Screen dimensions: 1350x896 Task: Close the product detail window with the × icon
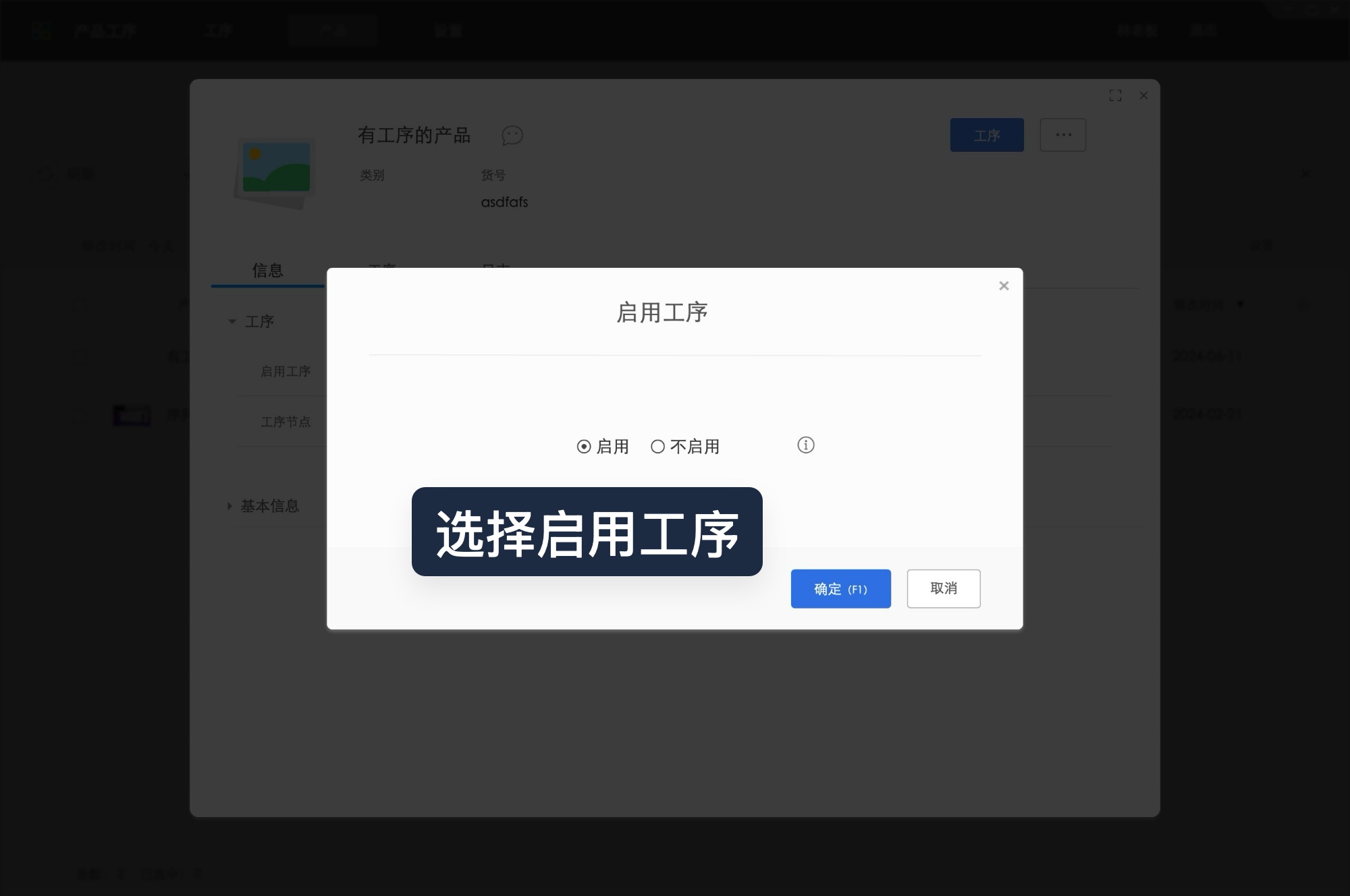click(x=1143, y=96)
